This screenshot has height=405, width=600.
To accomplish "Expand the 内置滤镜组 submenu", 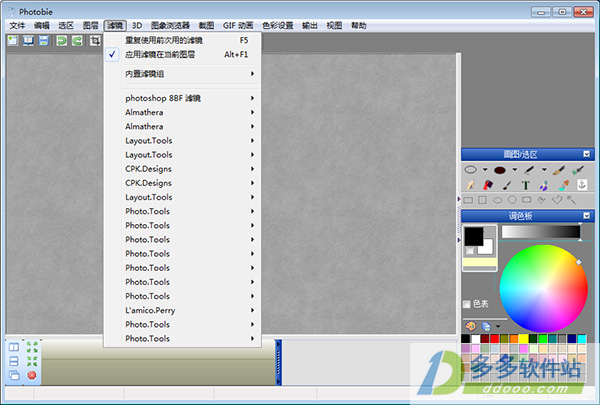I will pyautogui.click(x=182, y=73).
